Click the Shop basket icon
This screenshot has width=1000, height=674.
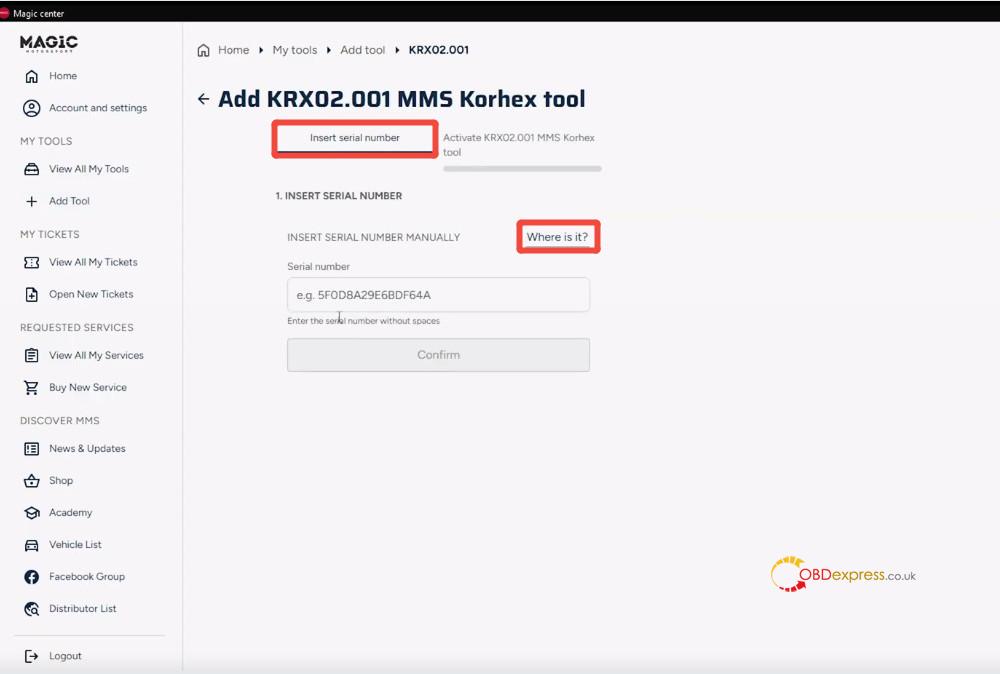(x=31, y=481)
